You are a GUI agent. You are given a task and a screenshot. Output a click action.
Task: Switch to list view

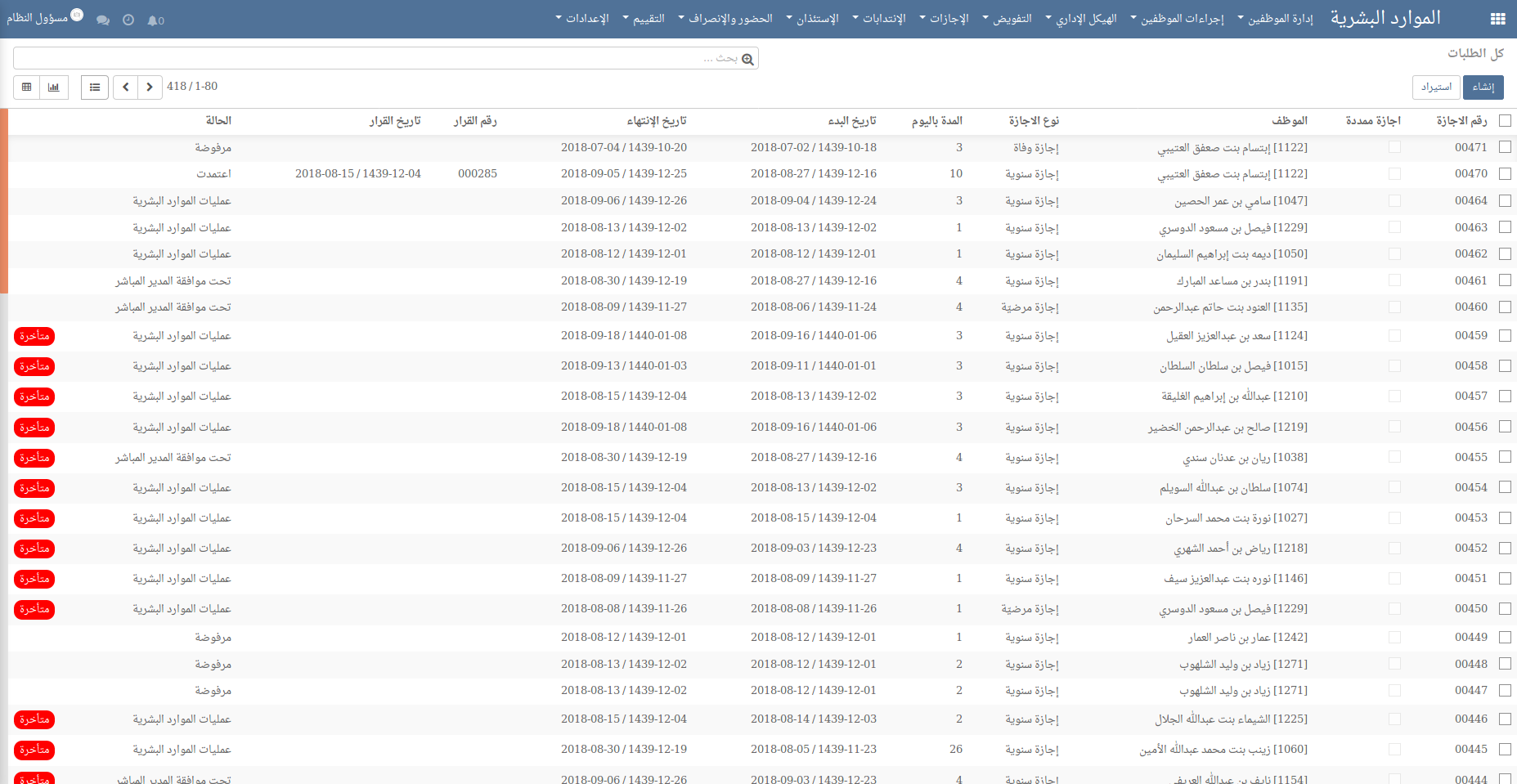[x=95, y=87]
